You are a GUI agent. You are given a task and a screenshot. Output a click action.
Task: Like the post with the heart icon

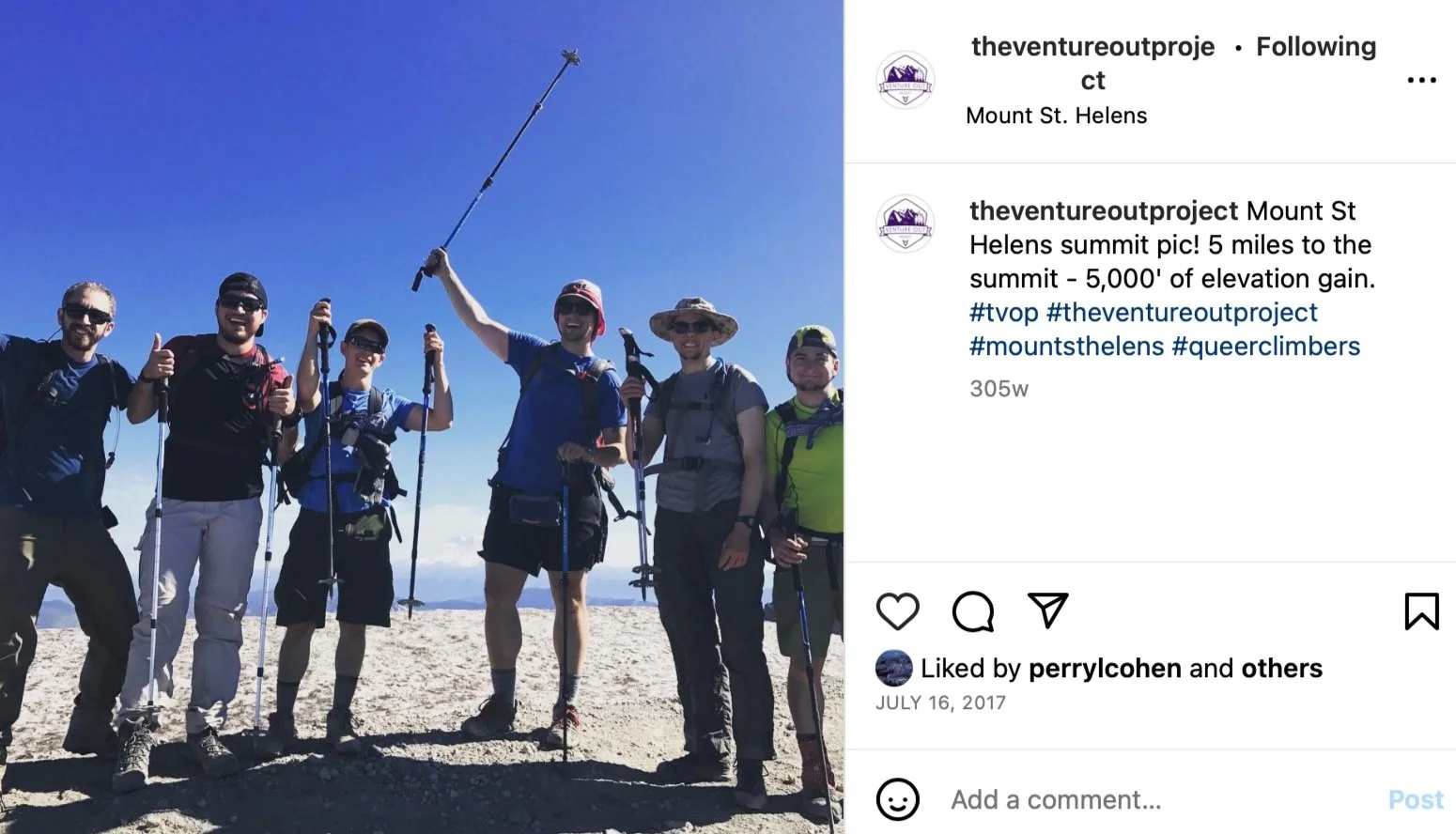(897, 611)
